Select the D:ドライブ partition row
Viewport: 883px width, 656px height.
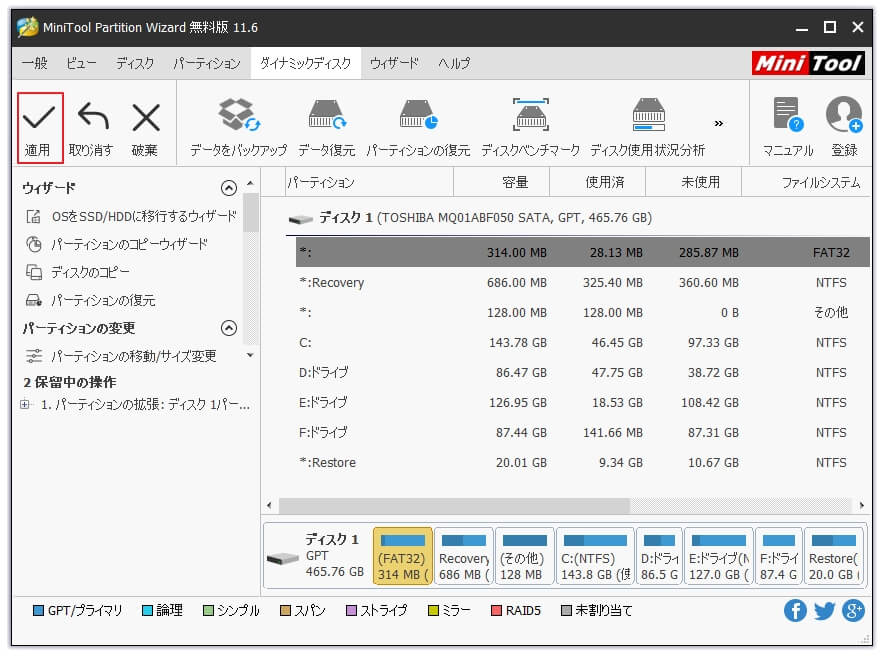click(x=583, y=372)
